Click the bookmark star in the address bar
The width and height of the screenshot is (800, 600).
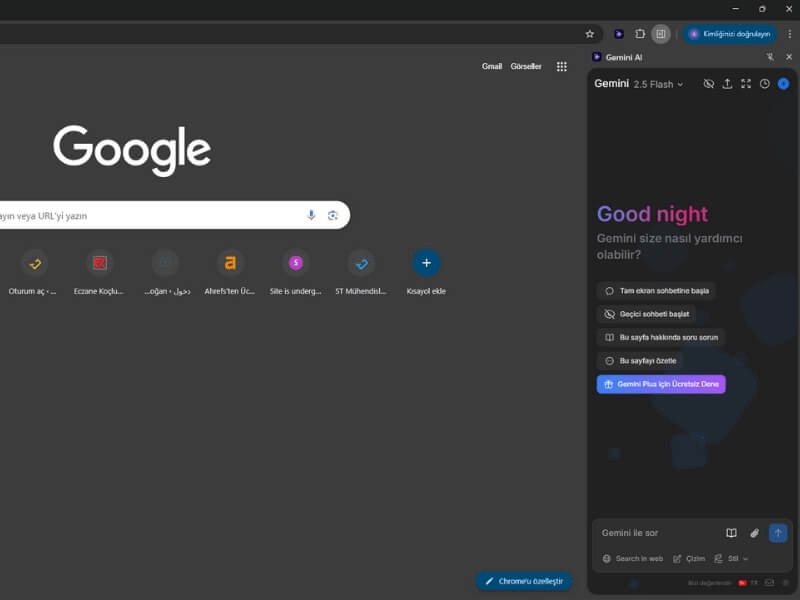pos(589,33)
